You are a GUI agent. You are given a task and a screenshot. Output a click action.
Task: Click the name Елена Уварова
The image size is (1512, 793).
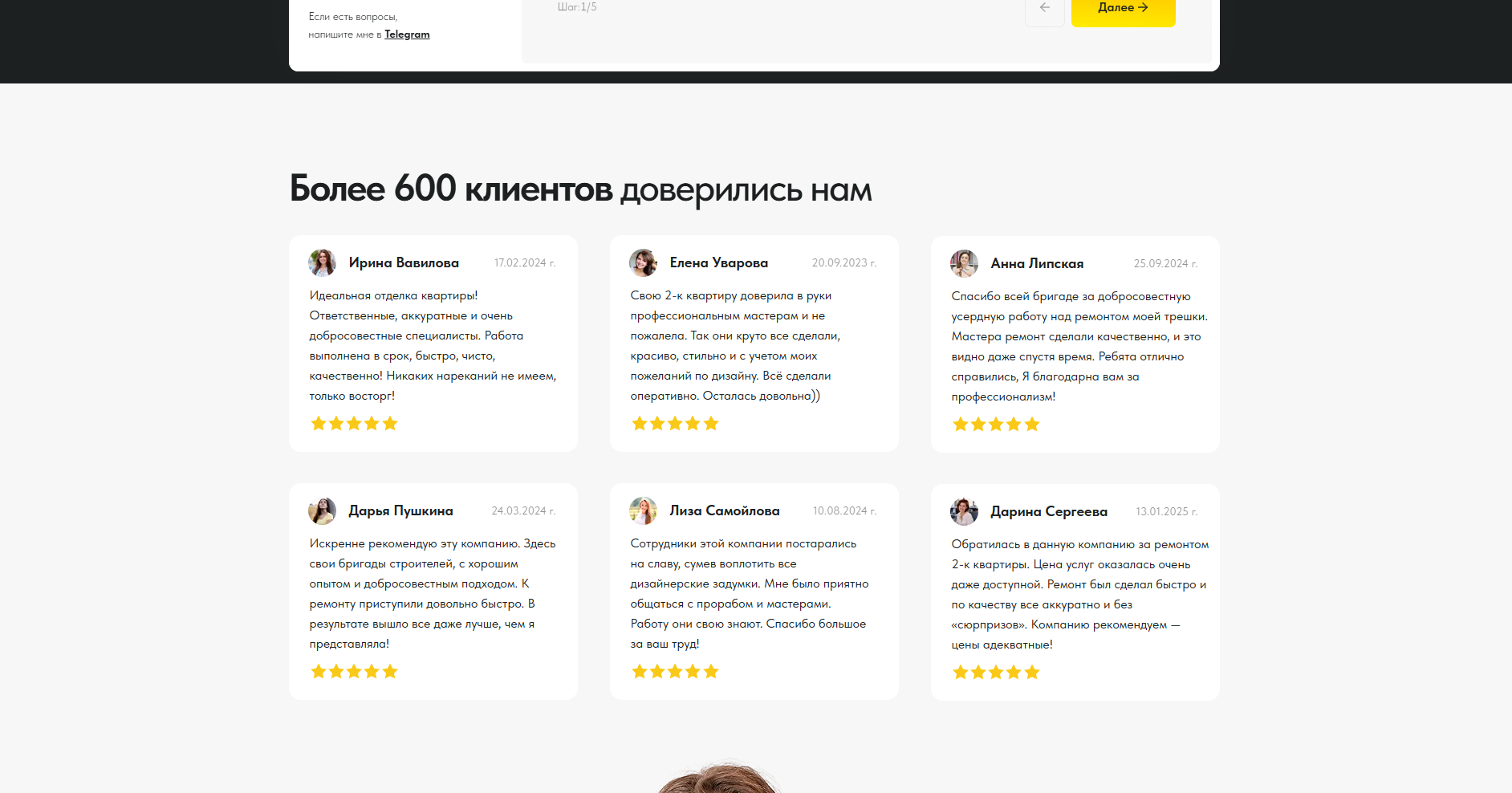[x=719, y=262]
